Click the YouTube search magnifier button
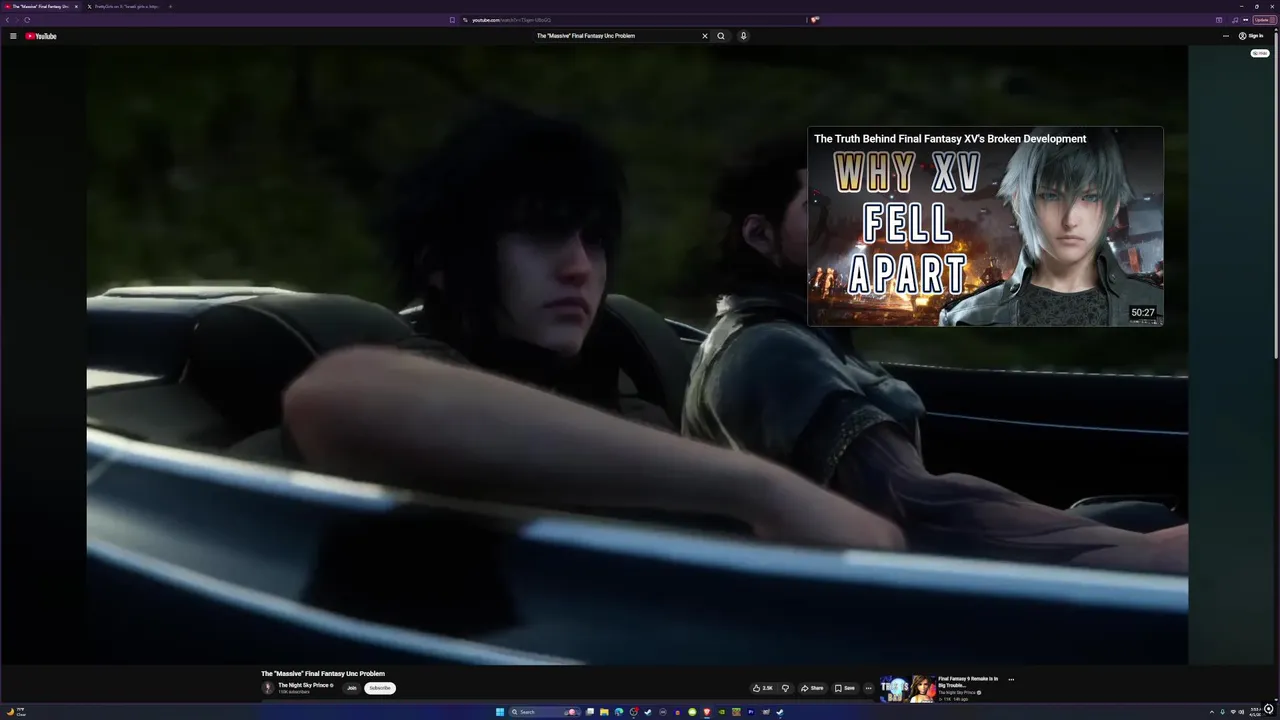Image resolution: width=1280 pixels, height=720 pixels. pos(721,36)
